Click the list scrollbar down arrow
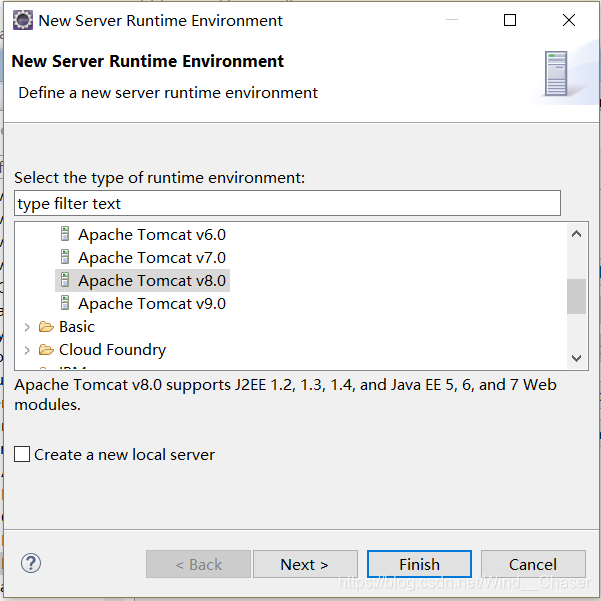Viewport: 601px width, 601px height. coord(576,358)
